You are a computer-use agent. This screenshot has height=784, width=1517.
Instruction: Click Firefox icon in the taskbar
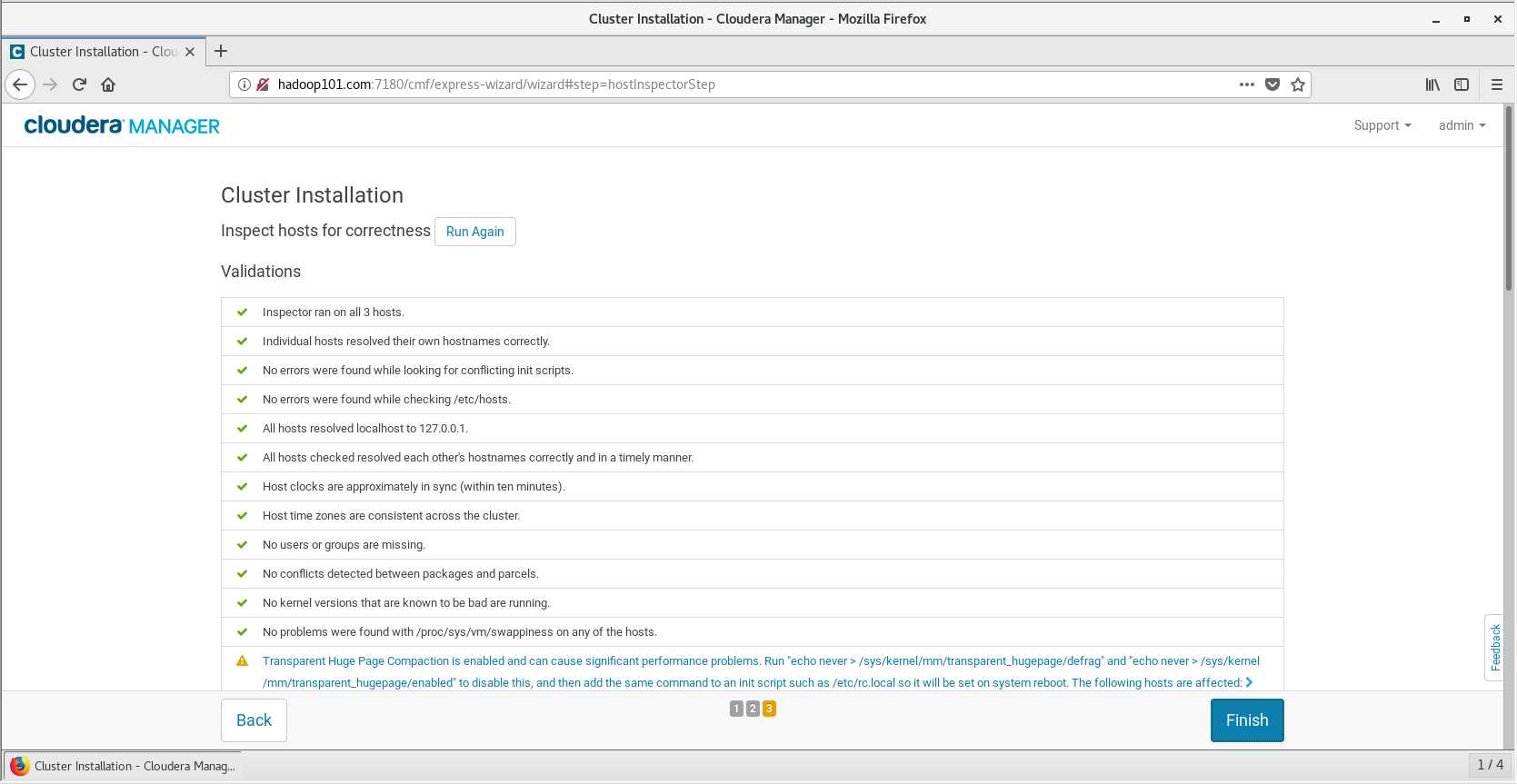19,766
